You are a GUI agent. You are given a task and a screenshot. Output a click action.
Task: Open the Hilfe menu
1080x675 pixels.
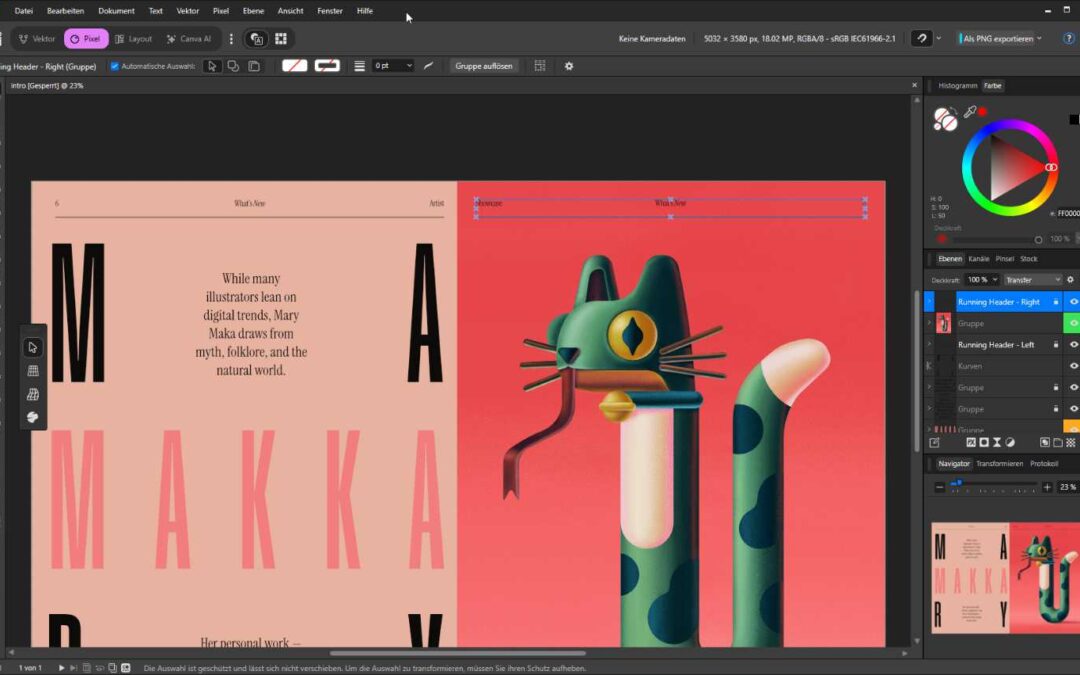tap(365, 11)
